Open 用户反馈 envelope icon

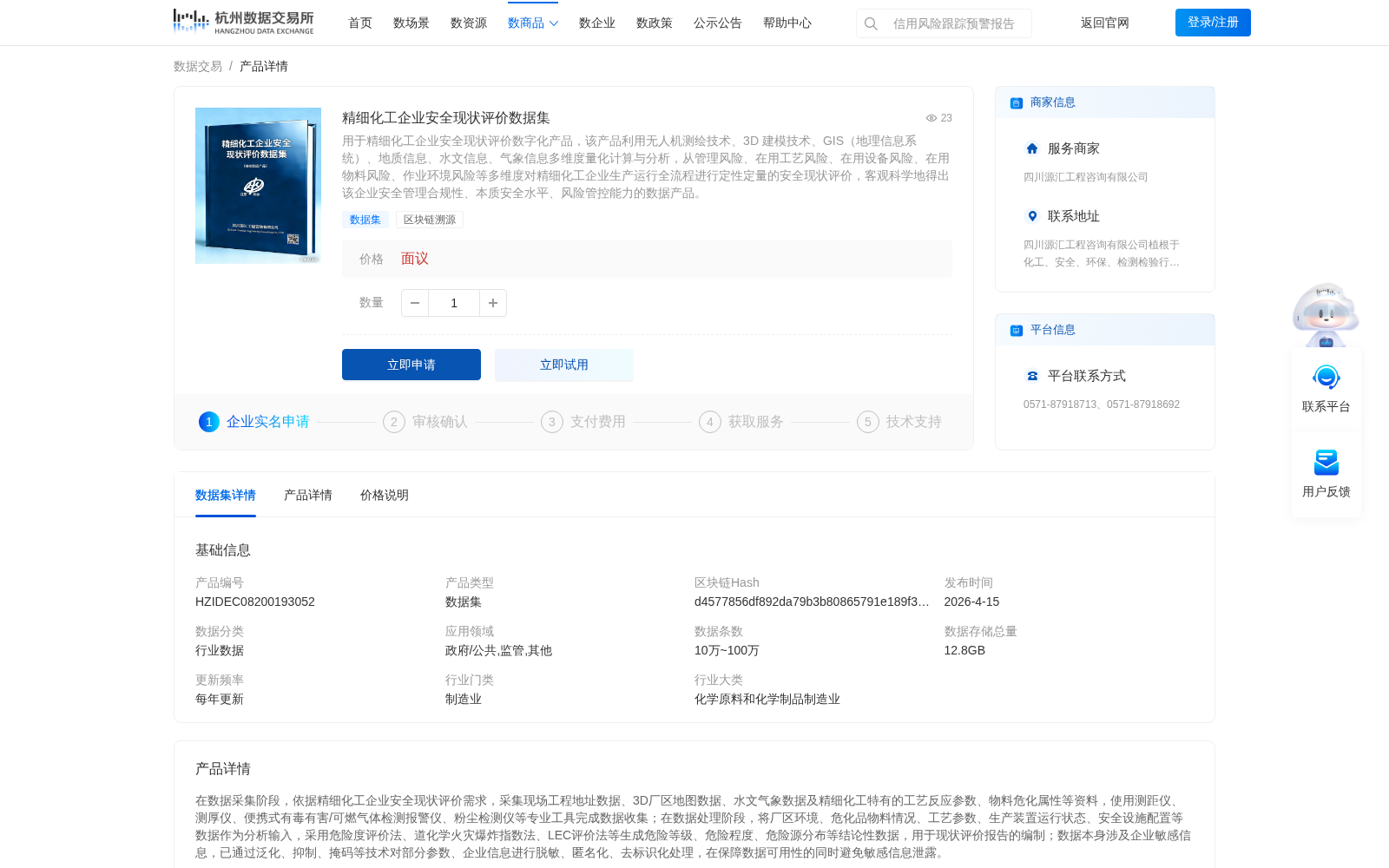coord(1326,463)
